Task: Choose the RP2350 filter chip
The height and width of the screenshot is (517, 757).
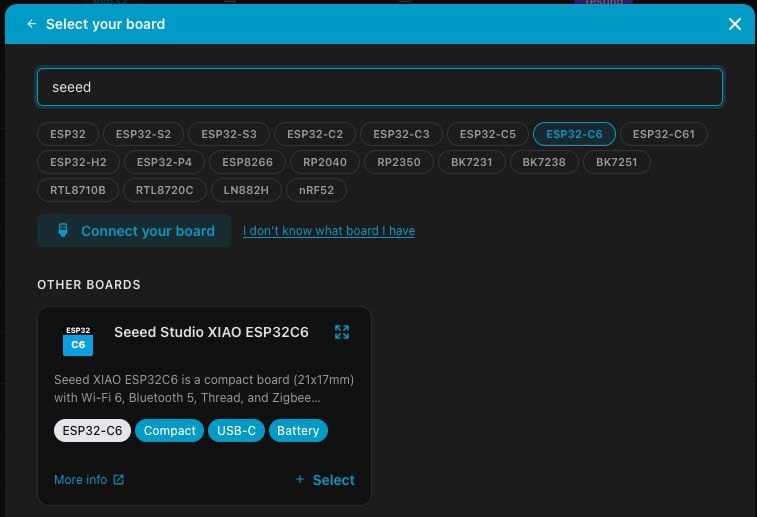Action: [x=399, y=162]
